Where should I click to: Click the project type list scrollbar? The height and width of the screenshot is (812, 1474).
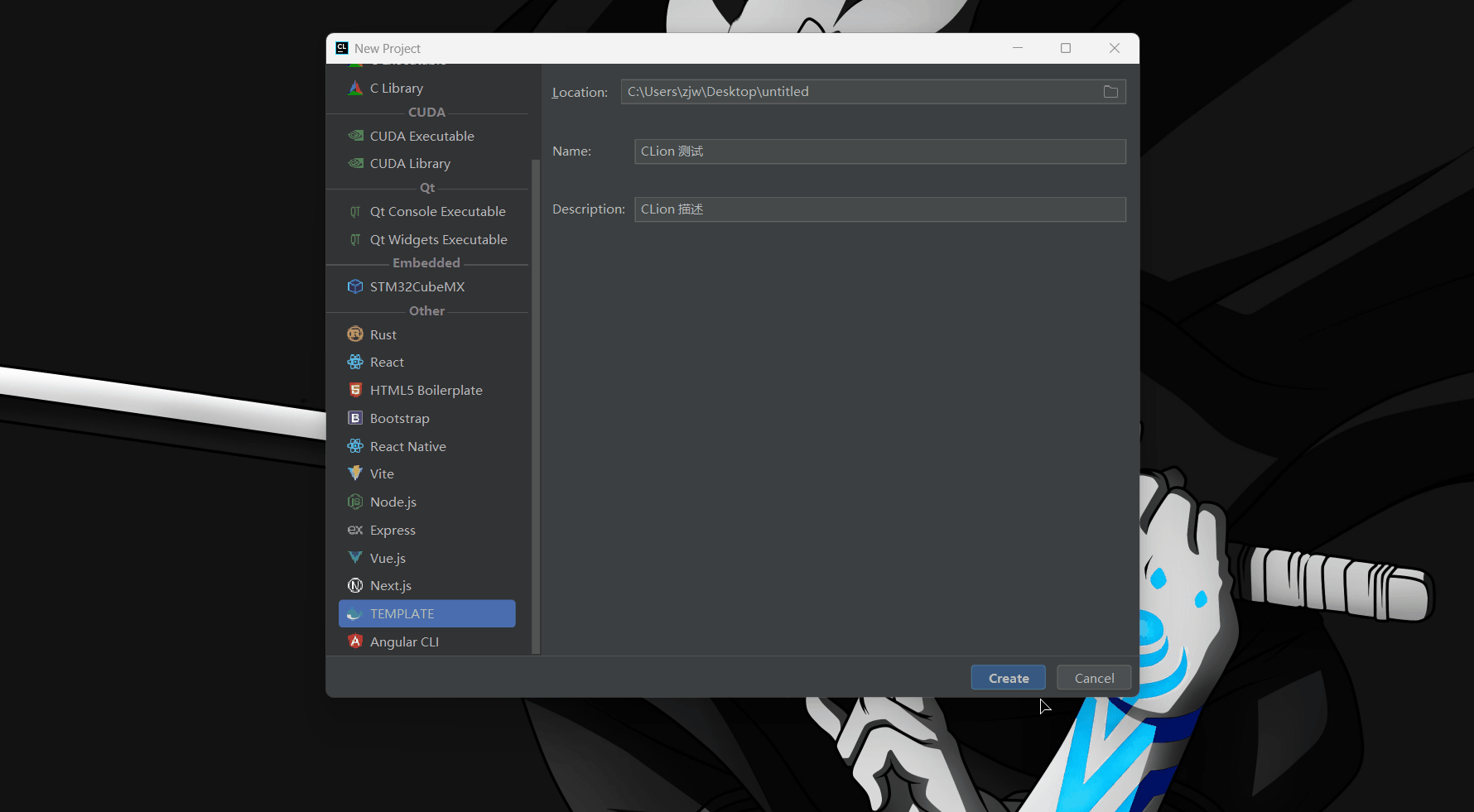[x=535, y=406]
